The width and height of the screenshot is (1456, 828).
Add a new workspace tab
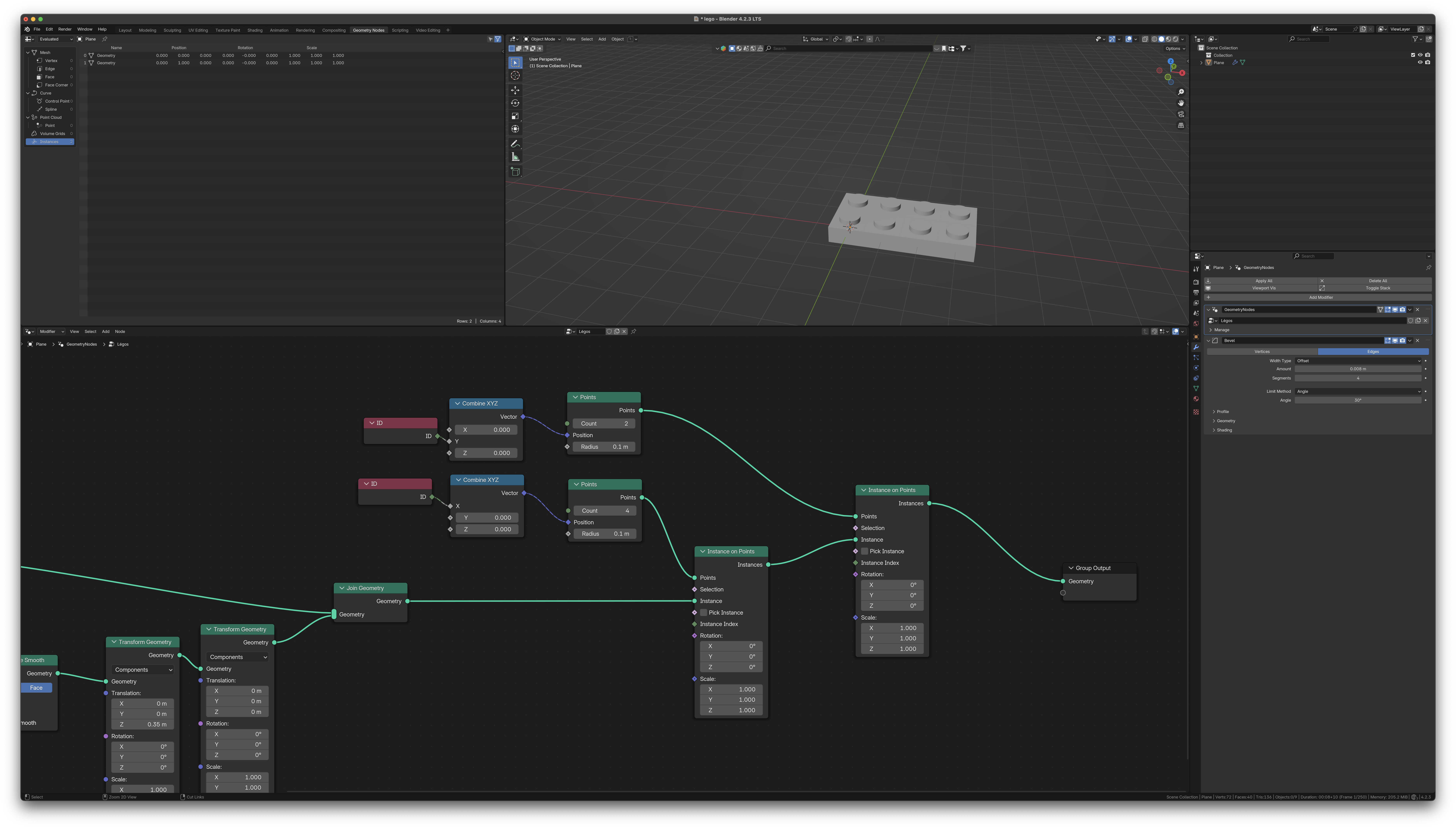(448, 30)
